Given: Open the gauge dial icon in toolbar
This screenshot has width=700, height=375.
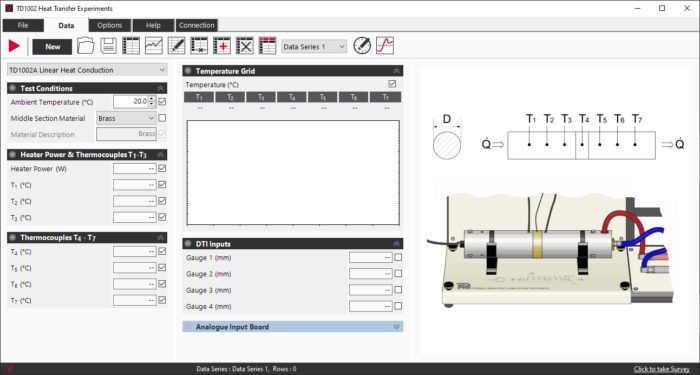Looking at the screenshot, I should pyautogui.click(x=362, y=46).
